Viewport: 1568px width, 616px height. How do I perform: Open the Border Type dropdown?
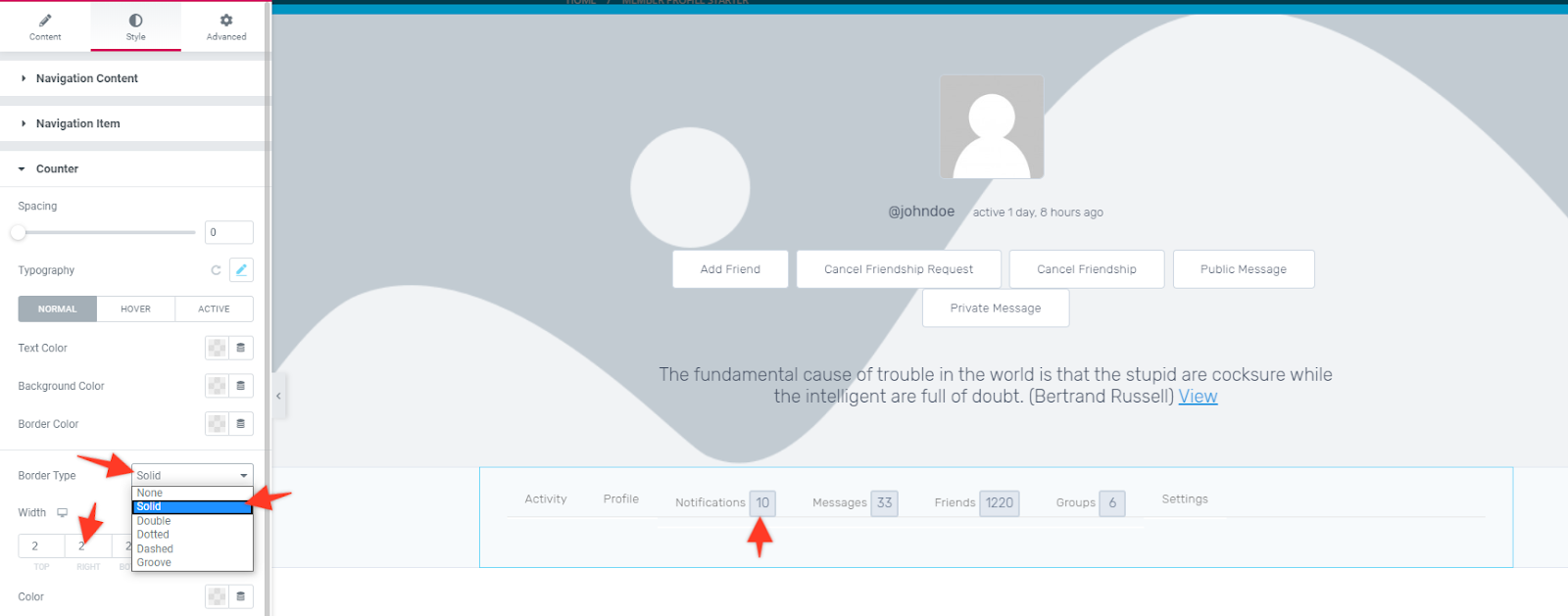click(192, 475)
